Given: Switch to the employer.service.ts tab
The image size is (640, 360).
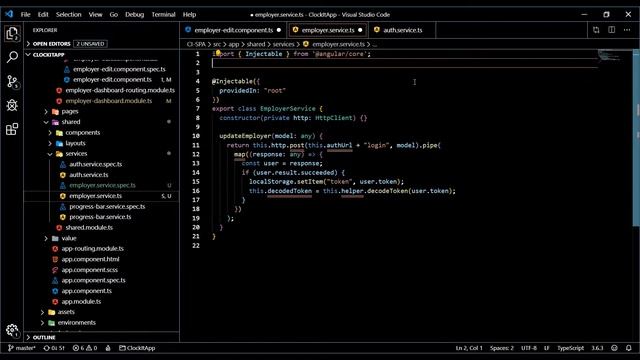Looking at the screenshot, I should click(328, 30).
